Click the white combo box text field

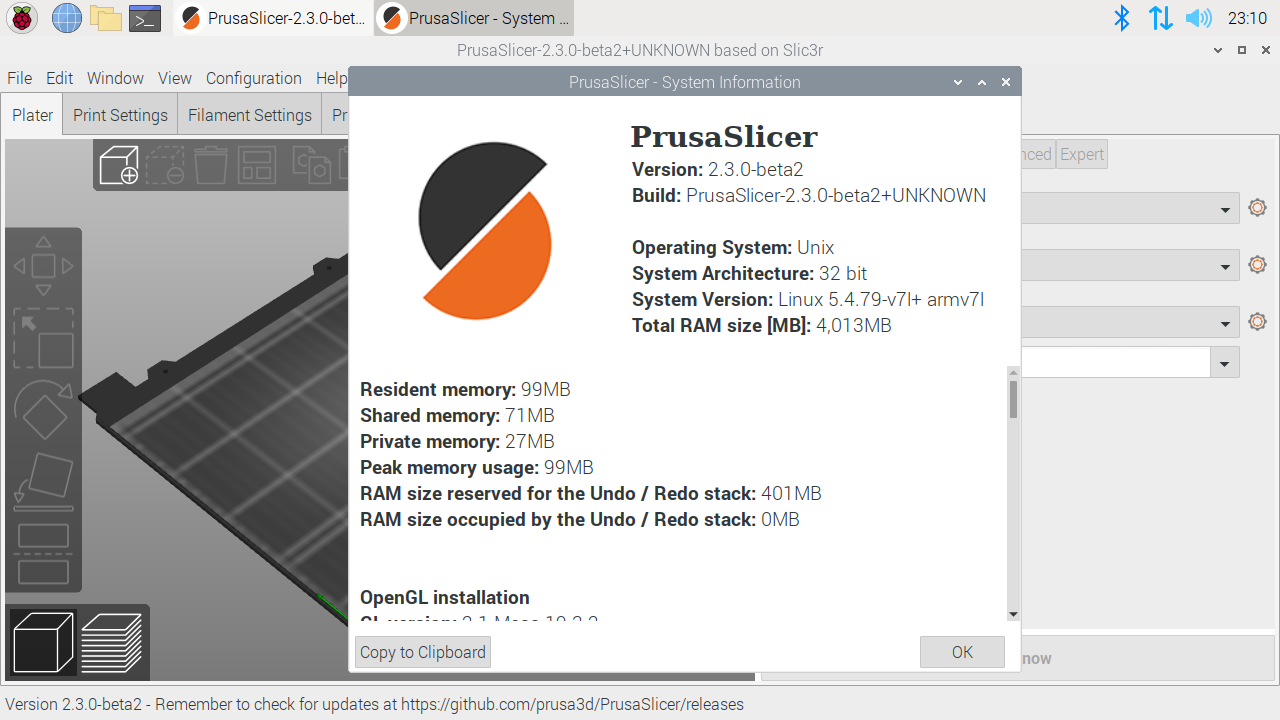[x=1116, y=362]
